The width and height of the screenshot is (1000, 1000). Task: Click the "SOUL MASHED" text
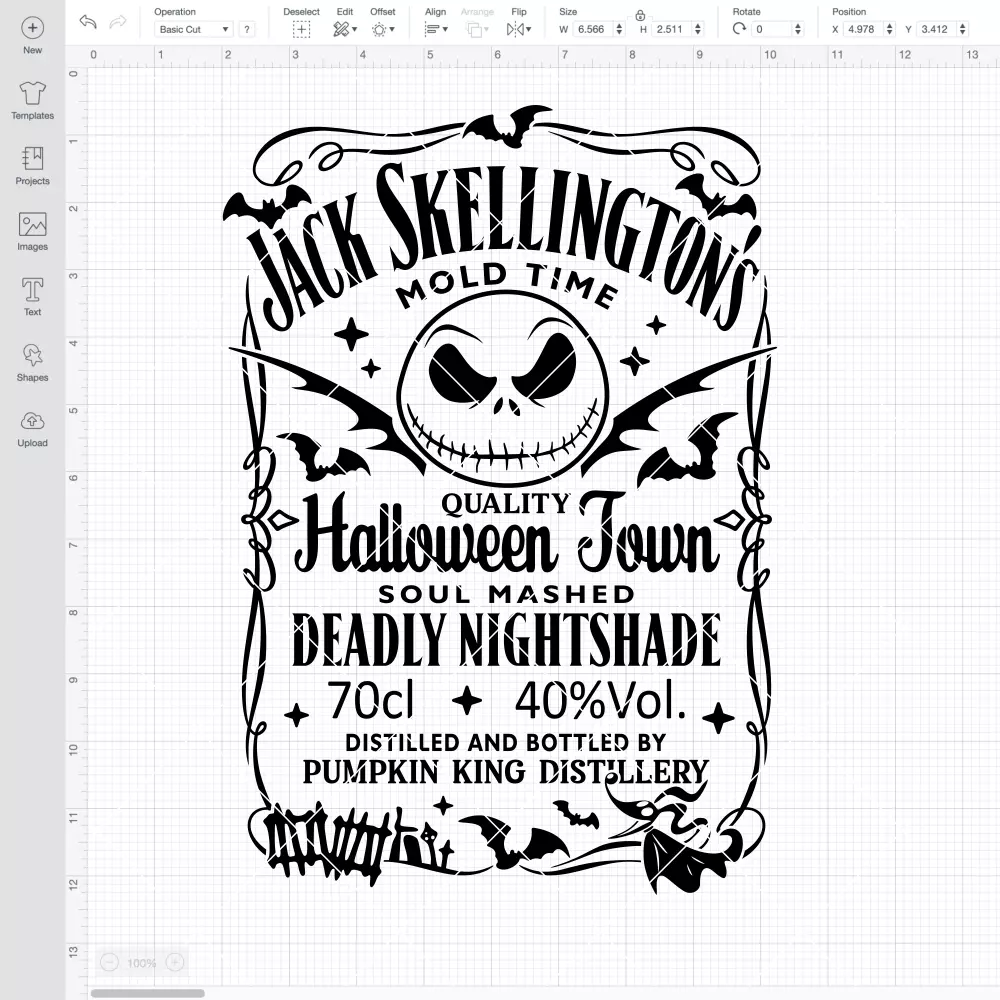pos(506,594)
